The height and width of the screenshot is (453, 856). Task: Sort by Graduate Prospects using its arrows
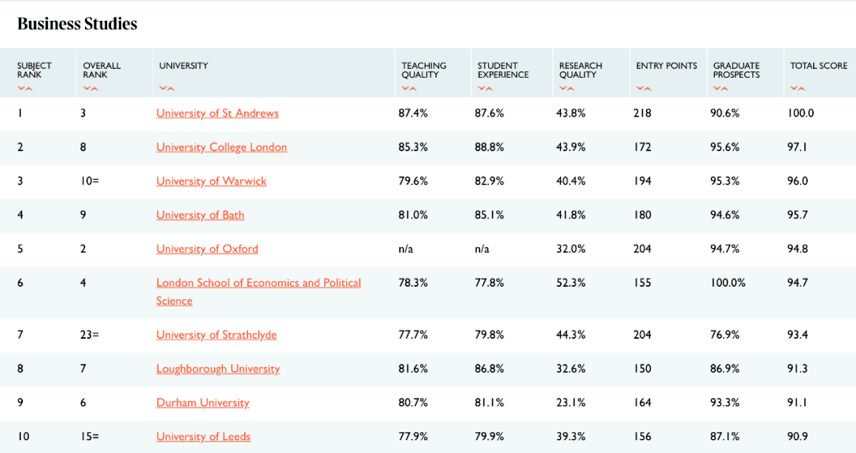[721, 88]
